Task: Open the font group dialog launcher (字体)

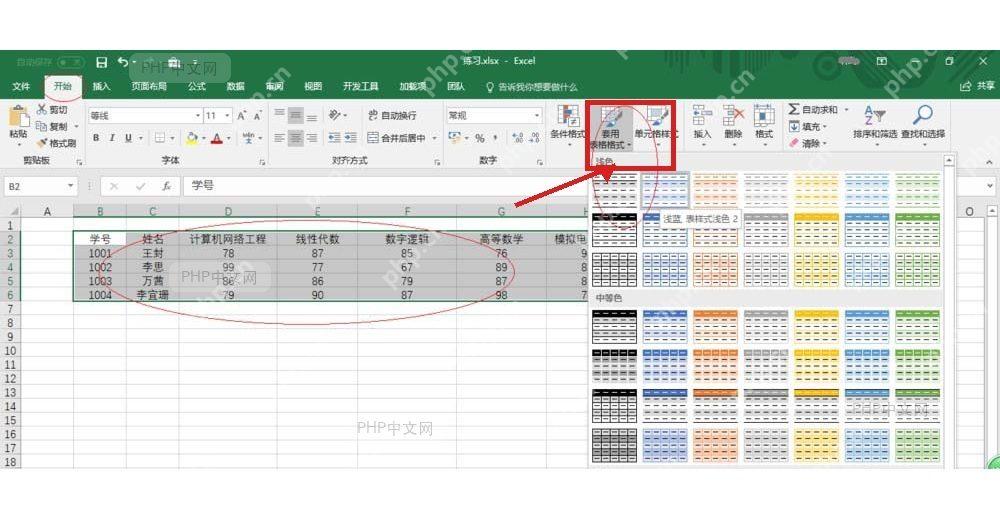Action: tap(262, 162)
